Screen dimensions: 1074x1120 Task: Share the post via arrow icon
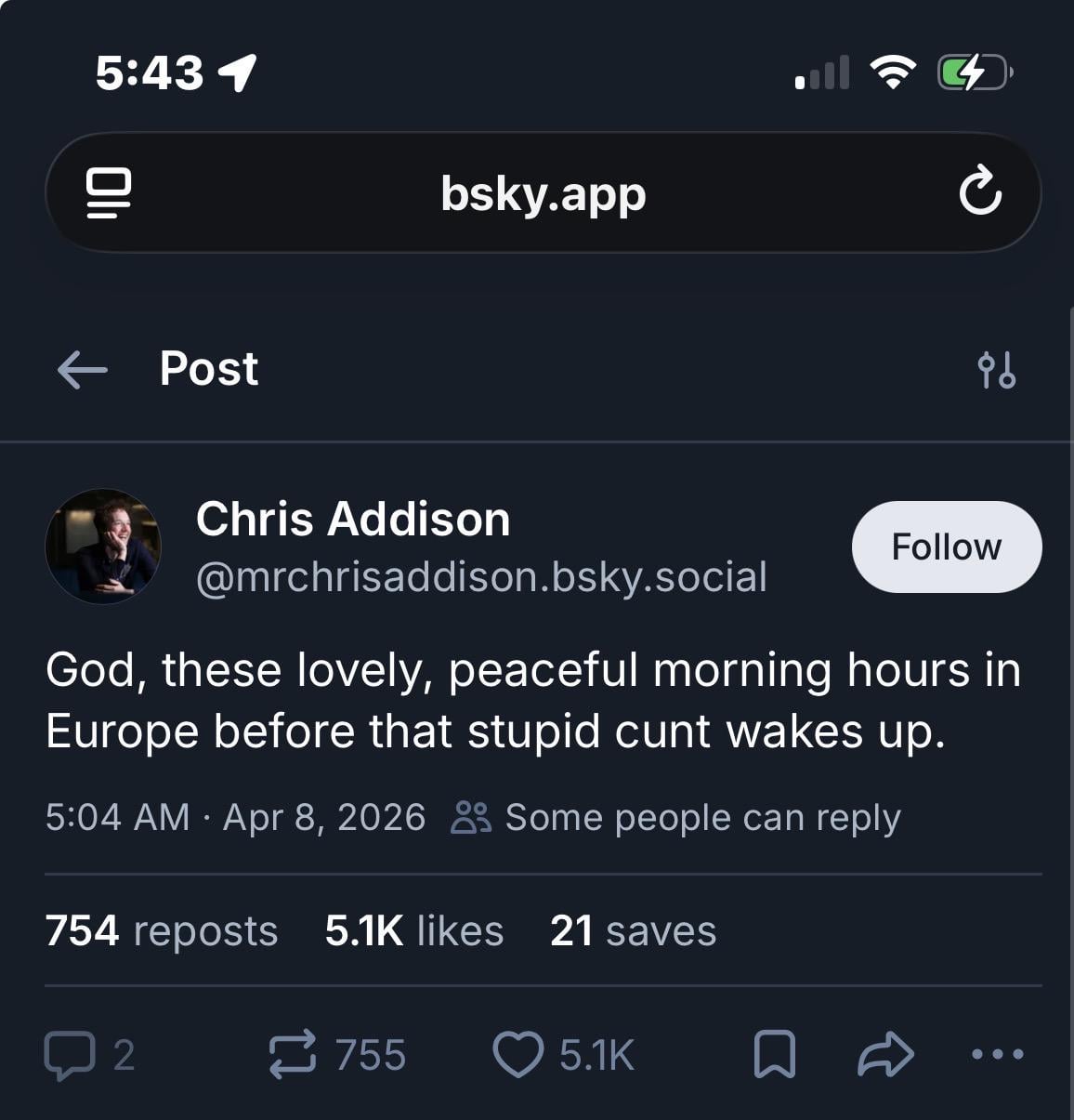click(x=885, y=1056)
